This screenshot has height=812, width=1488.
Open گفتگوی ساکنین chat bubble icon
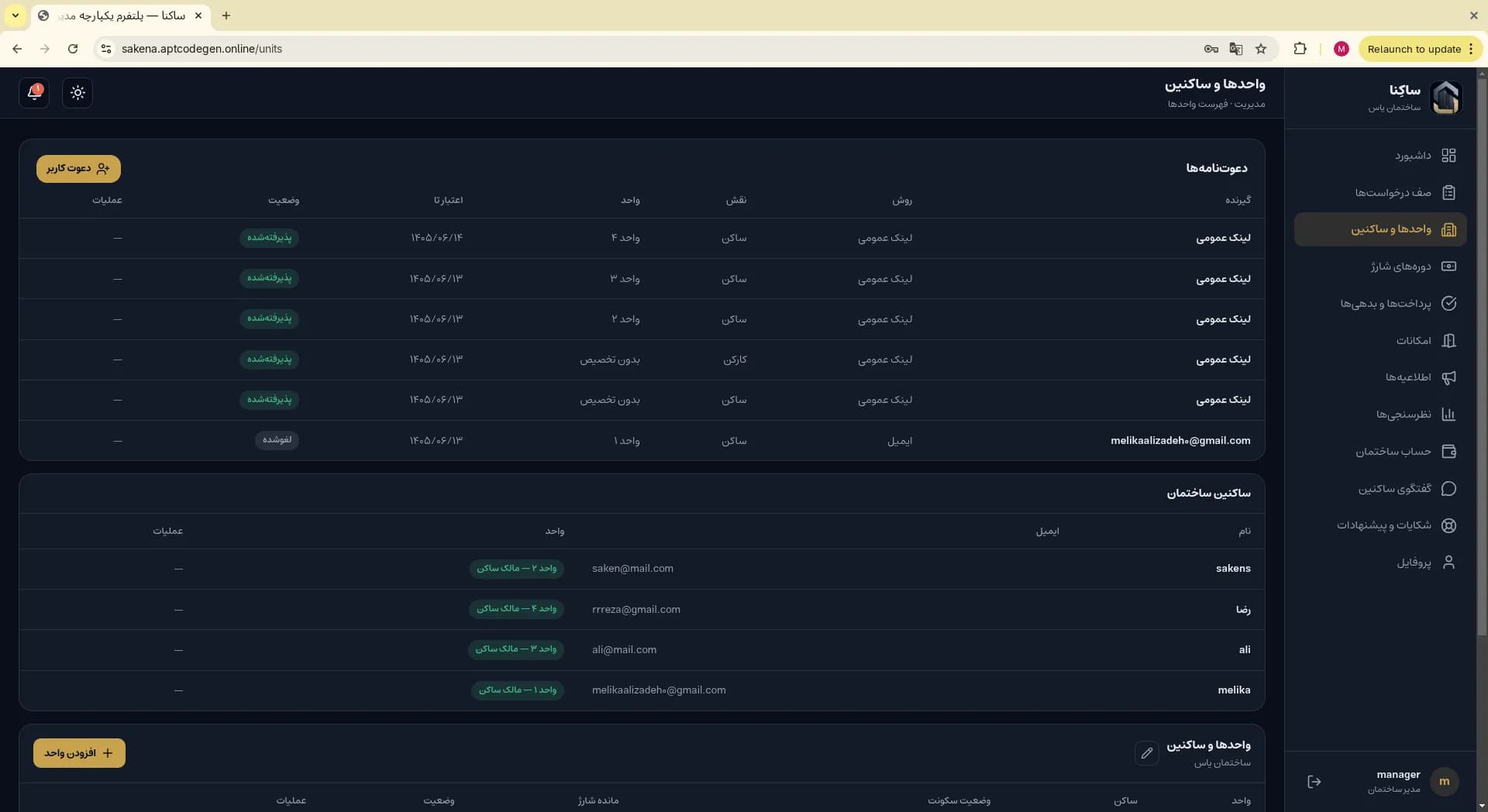pos(1448,489)
